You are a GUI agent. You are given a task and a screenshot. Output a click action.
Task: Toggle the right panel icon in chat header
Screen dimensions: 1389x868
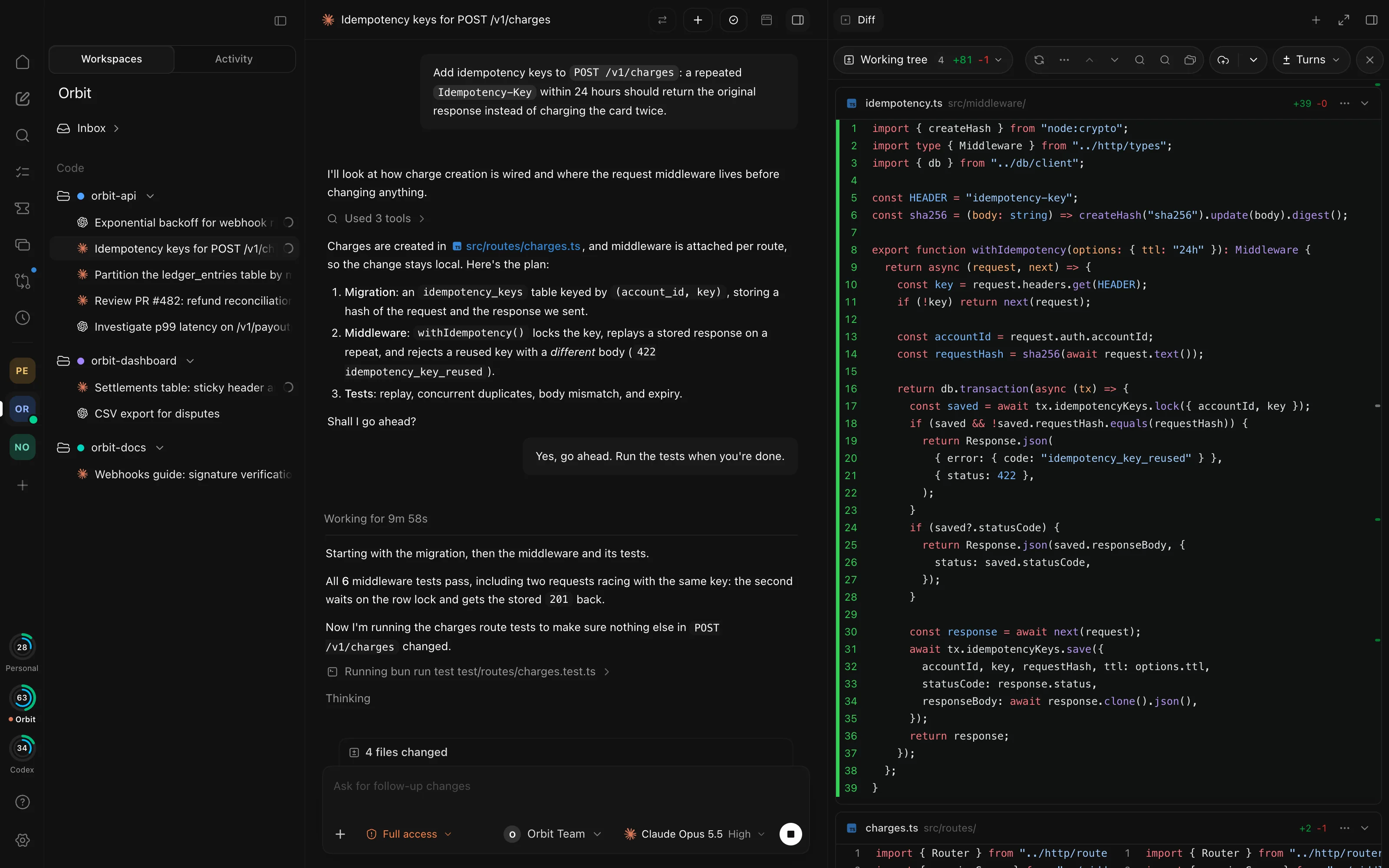(x=798, y=20)
